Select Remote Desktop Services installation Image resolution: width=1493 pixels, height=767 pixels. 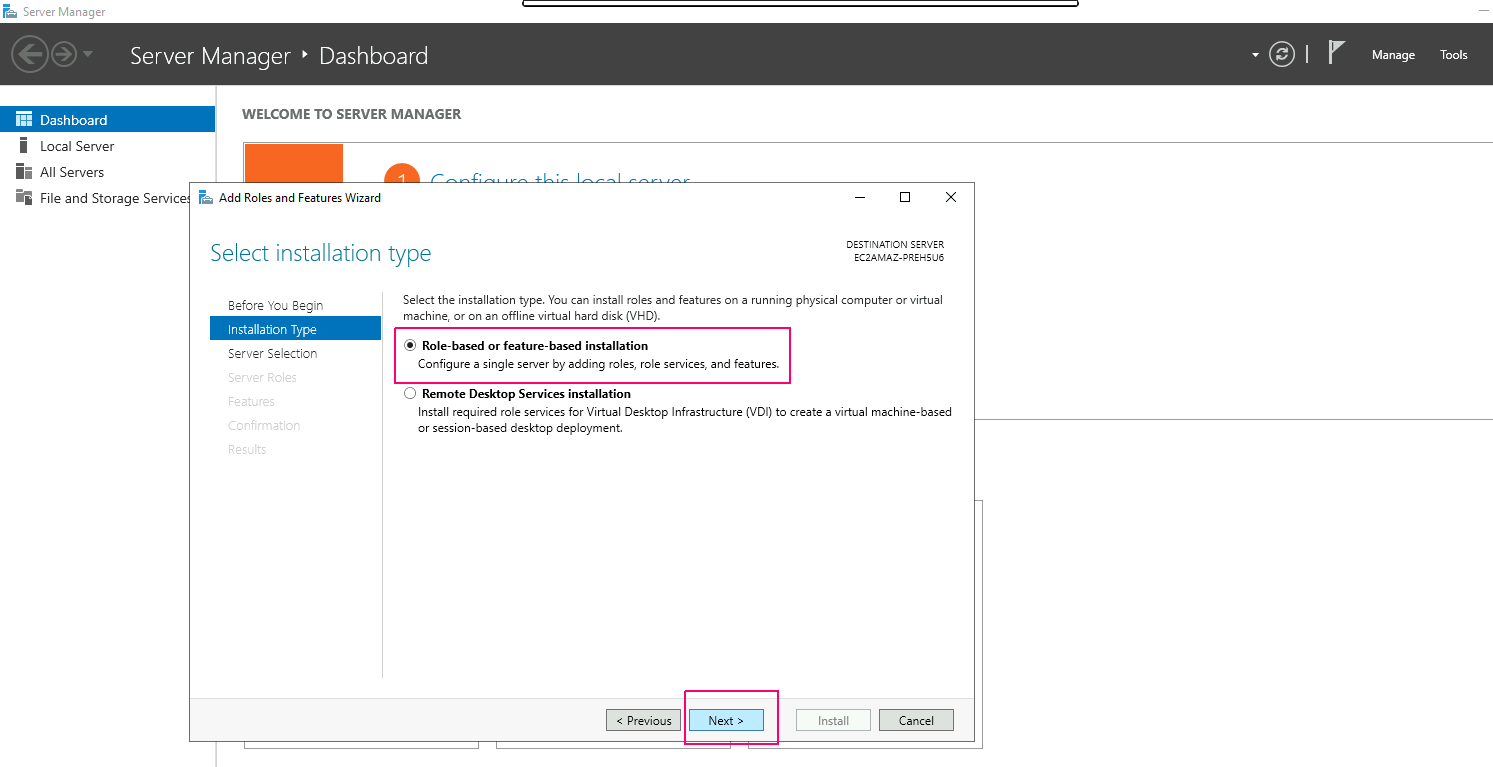point(410,394)
